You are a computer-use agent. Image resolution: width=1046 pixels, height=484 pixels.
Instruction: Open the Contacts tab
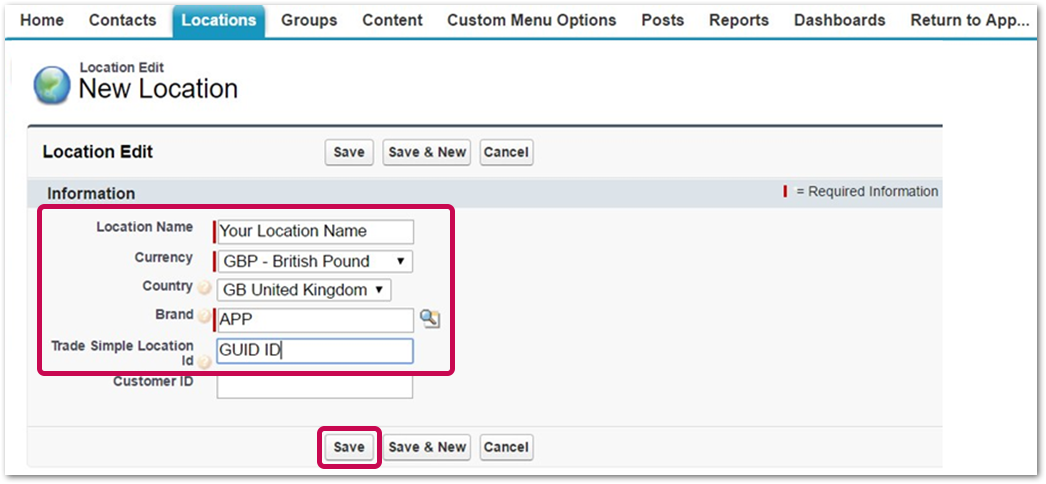tap(123, 21)
